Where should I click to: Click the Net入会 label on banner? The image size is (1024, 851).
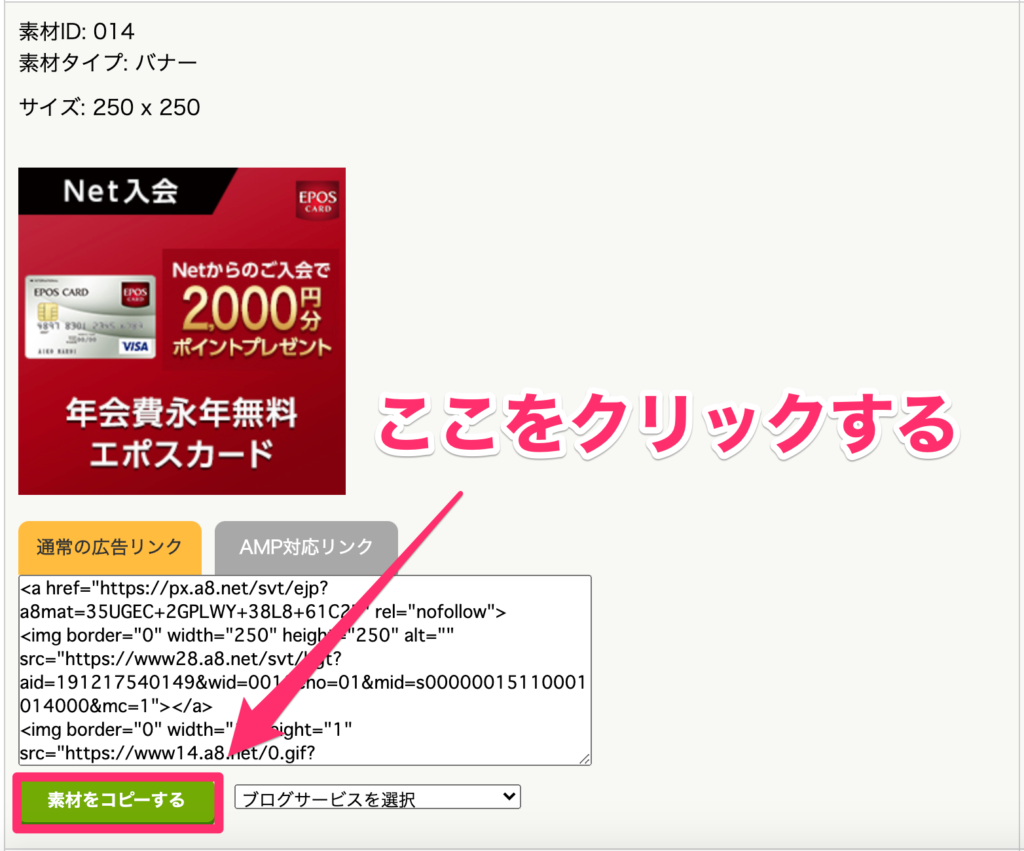click(121, 191)
